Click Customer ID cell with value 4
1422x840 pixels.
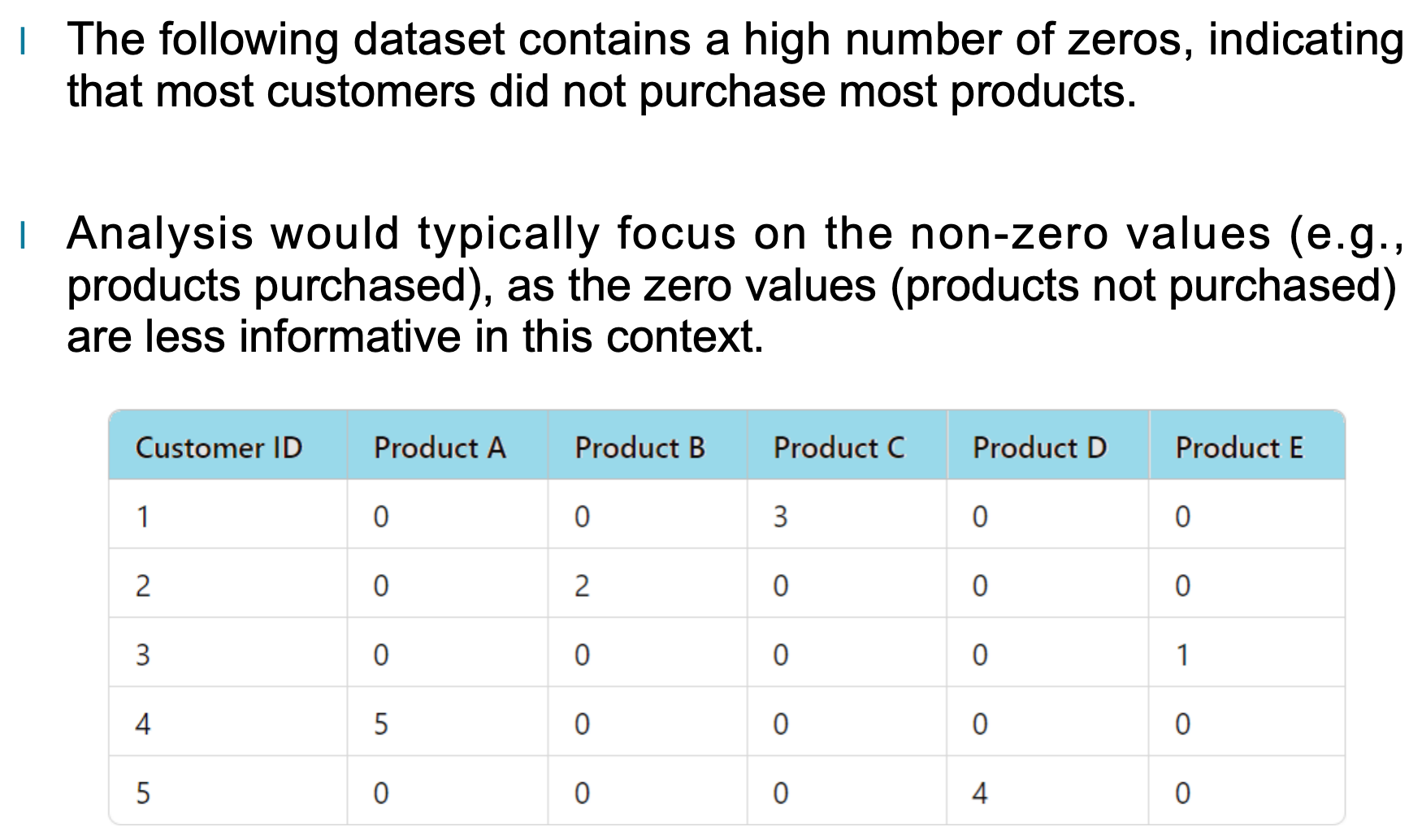click(143, 724)
